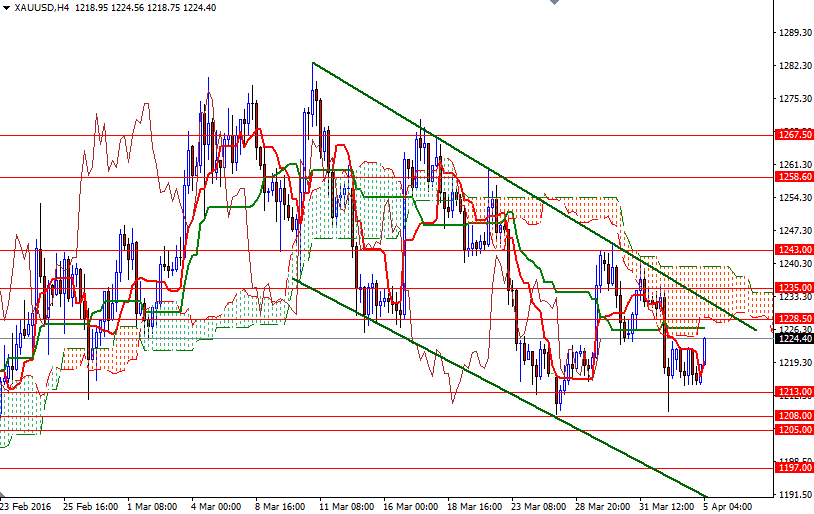Click the chart shift triangle marker at top
Screen dimensions: 814x514
[x=553, y=4]
